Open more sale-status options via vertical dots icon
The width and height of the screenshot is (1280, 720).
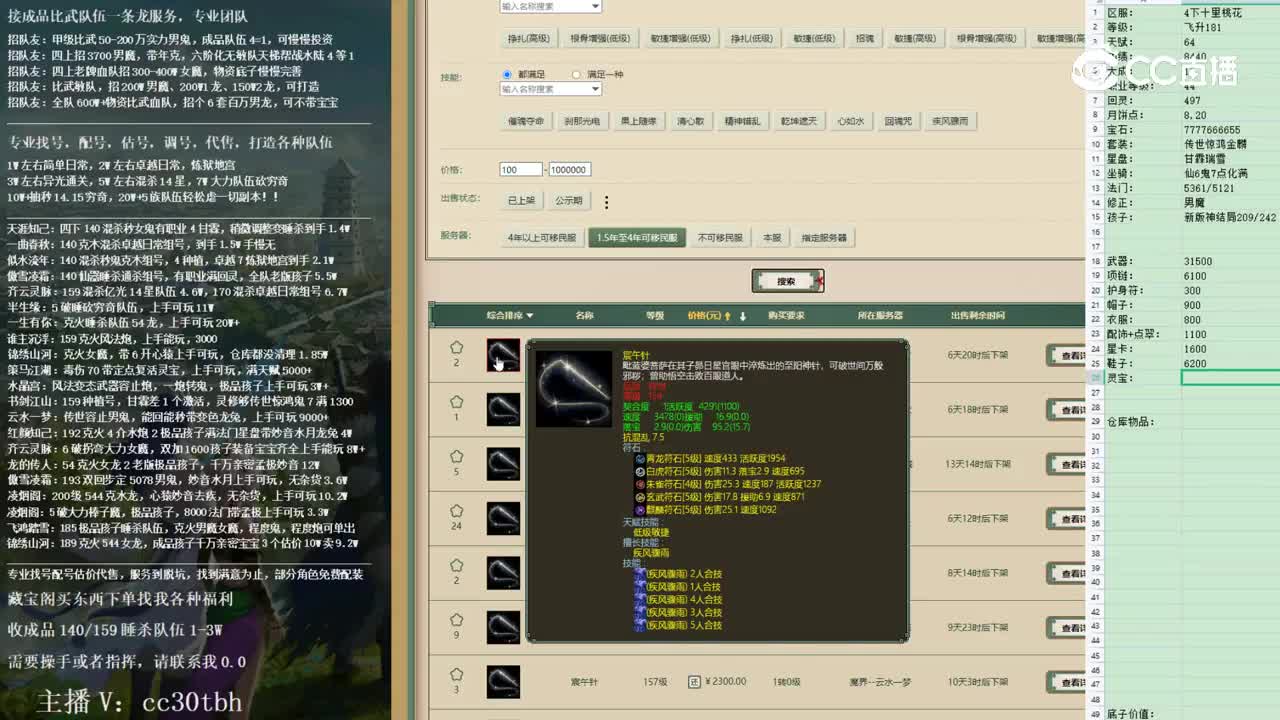[x=607, y=203]
